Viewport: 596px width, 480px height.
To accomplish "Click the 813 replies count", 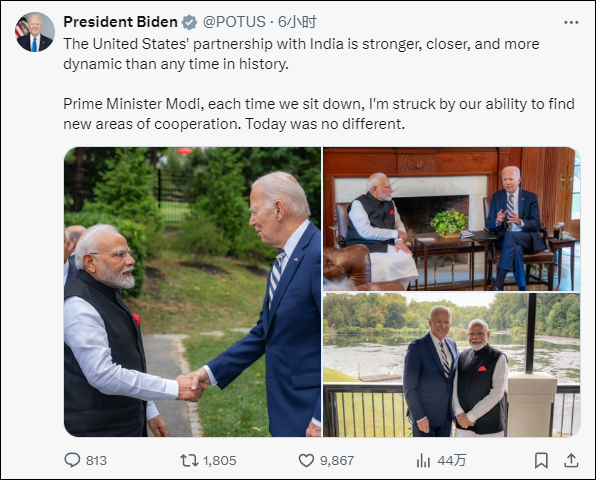I will coord(96,461).
